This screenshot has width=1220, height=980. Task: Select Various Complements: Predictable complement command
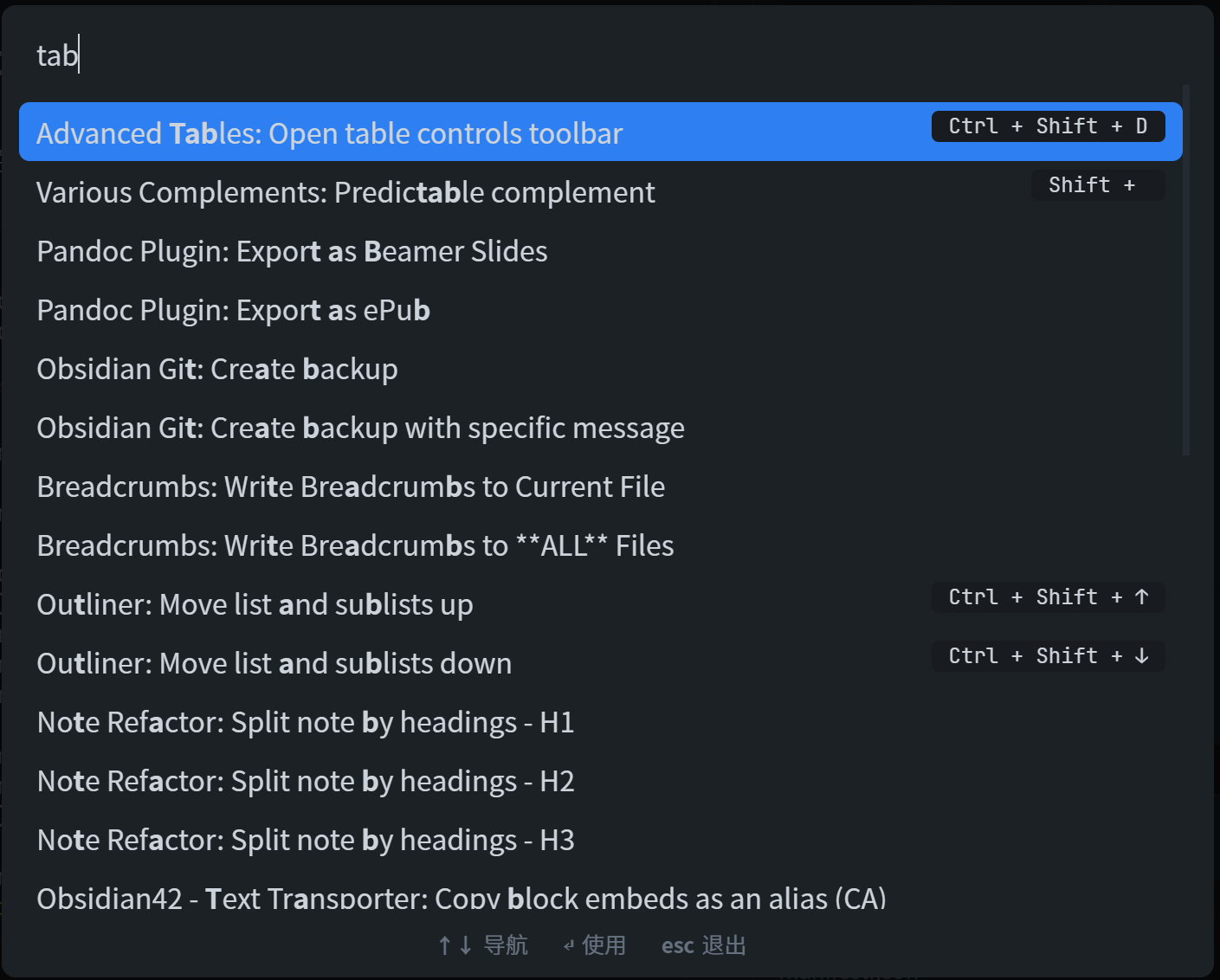345,191
